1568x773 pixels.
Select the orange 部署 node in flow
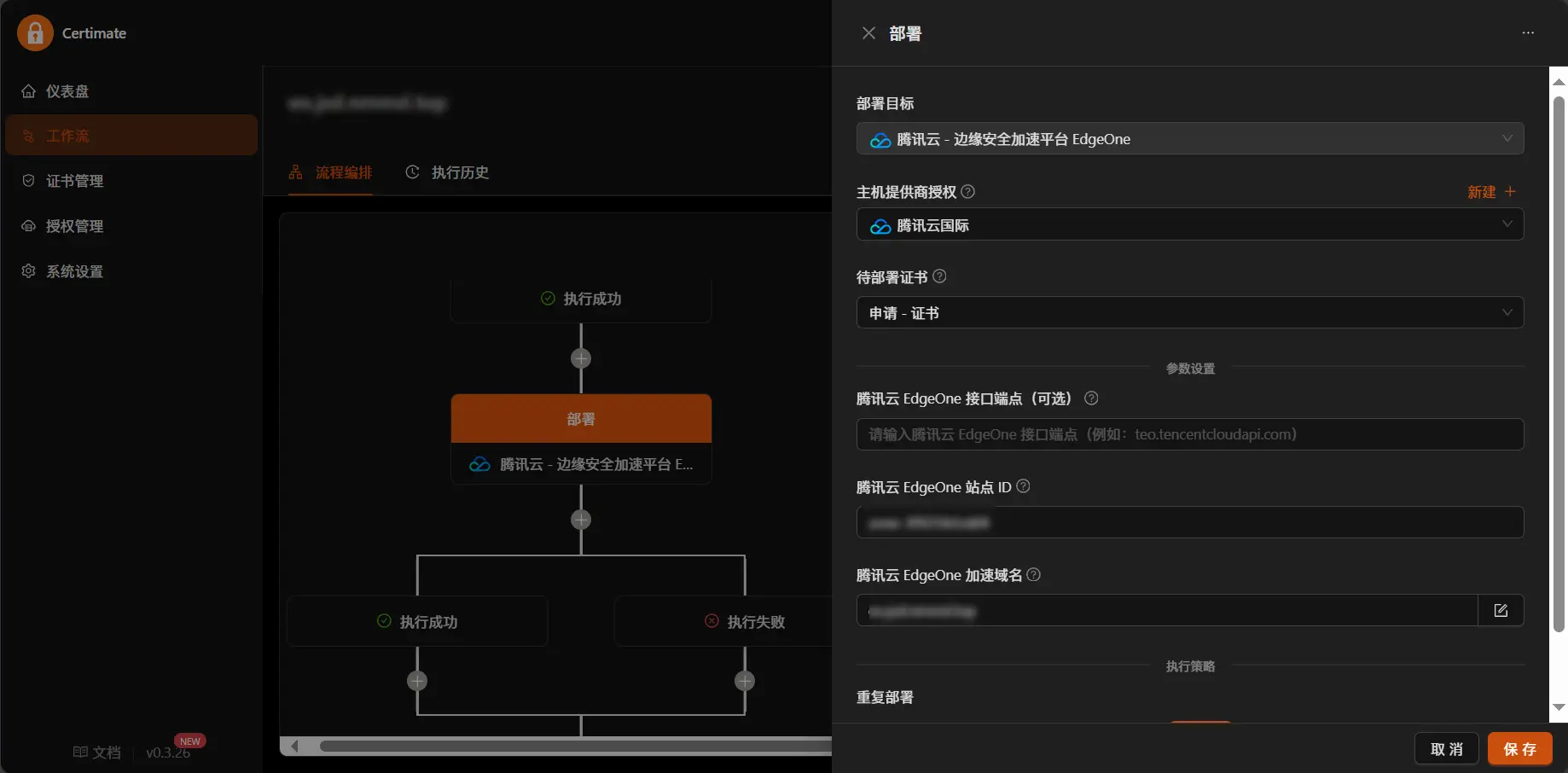[x=581, y=419]
